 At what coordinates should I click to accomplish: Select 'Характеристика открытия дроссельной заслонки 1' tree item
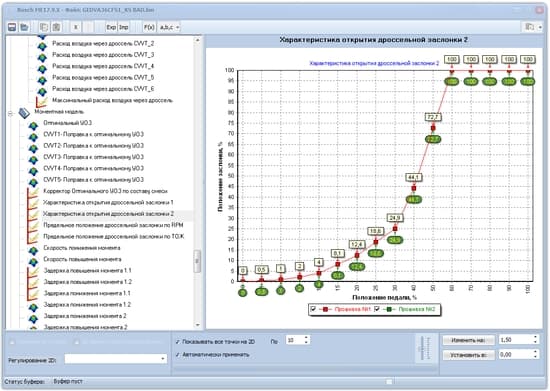tap(108, 202)
